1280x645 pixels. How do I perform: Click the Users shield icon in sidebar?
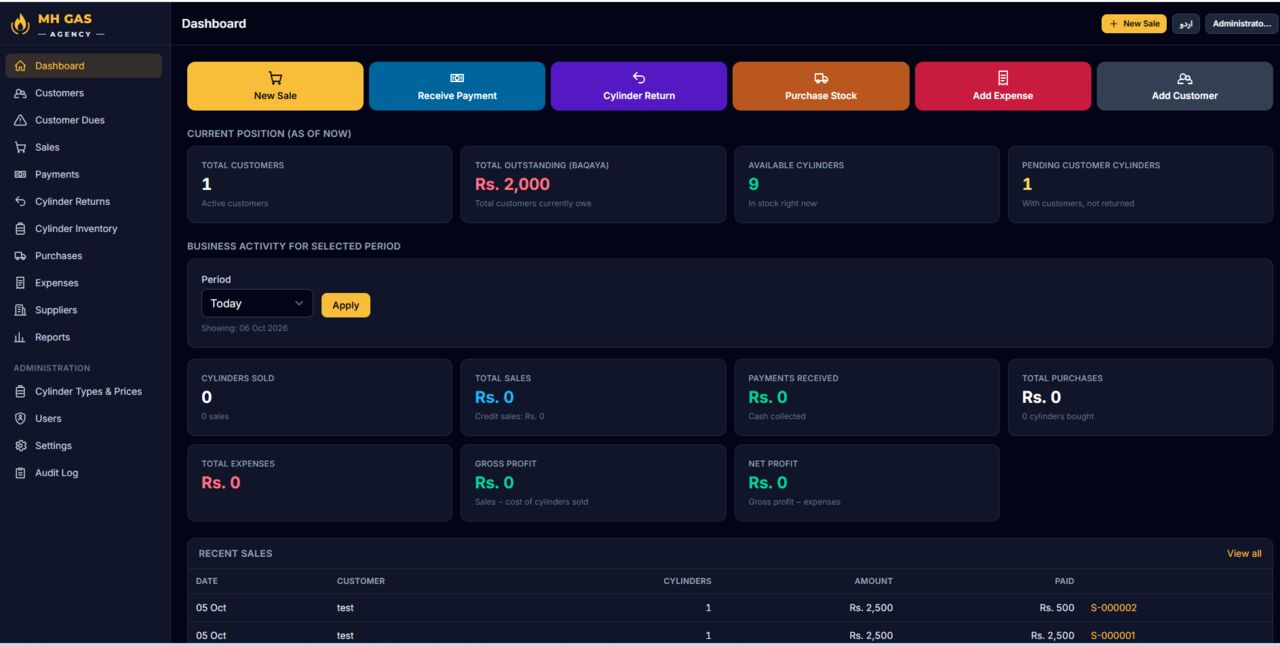point(20,419)
